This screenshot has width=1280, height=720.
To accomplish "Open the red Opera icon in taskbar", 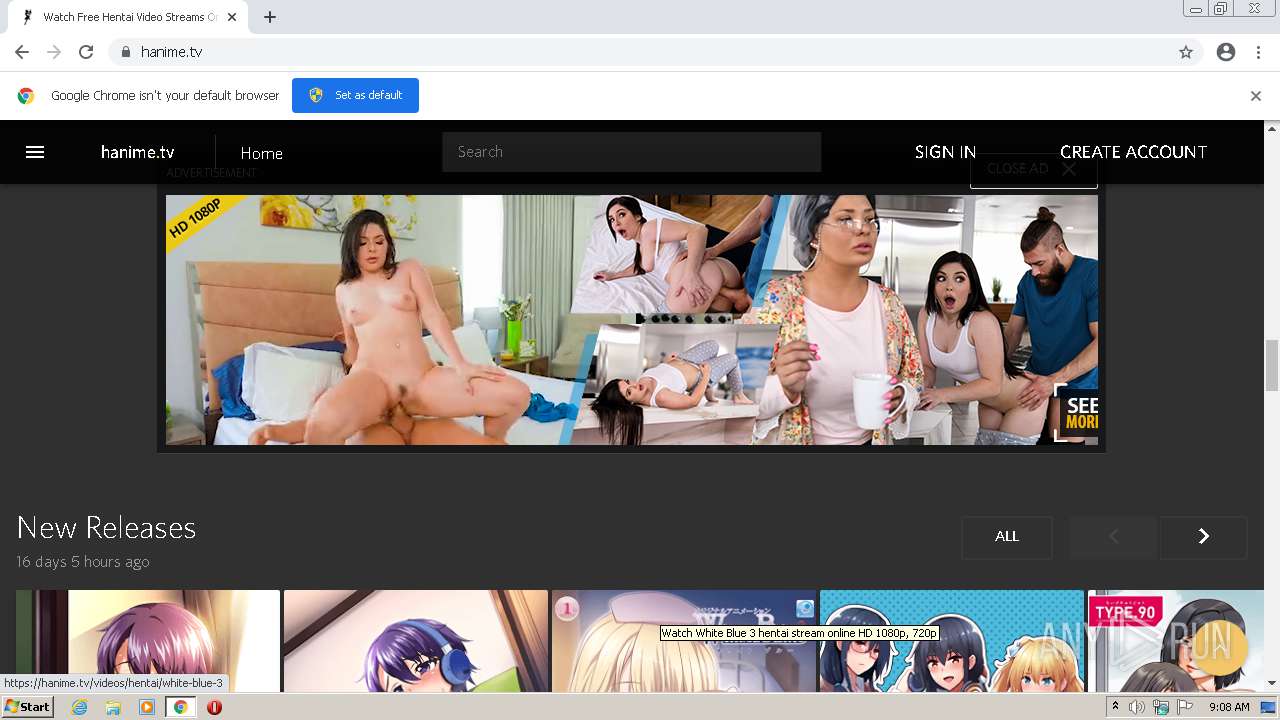I will point(214,707).
